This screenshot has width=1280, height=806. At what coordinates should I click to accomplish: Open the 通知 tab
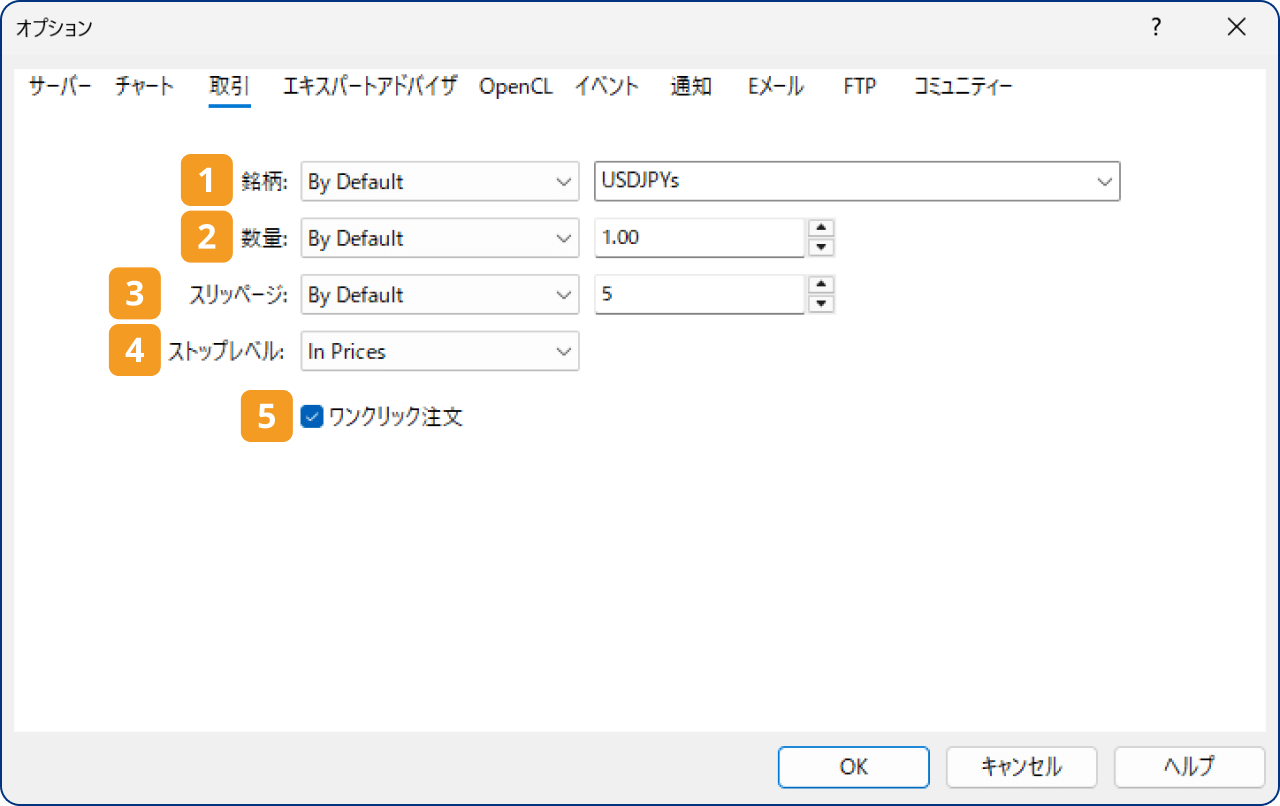click(690, 86)
